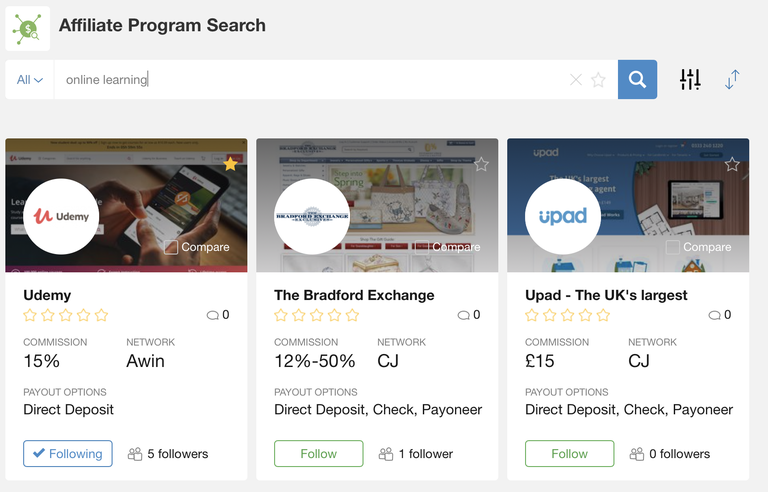Unfavorite Udemy using the gold star

230,164
